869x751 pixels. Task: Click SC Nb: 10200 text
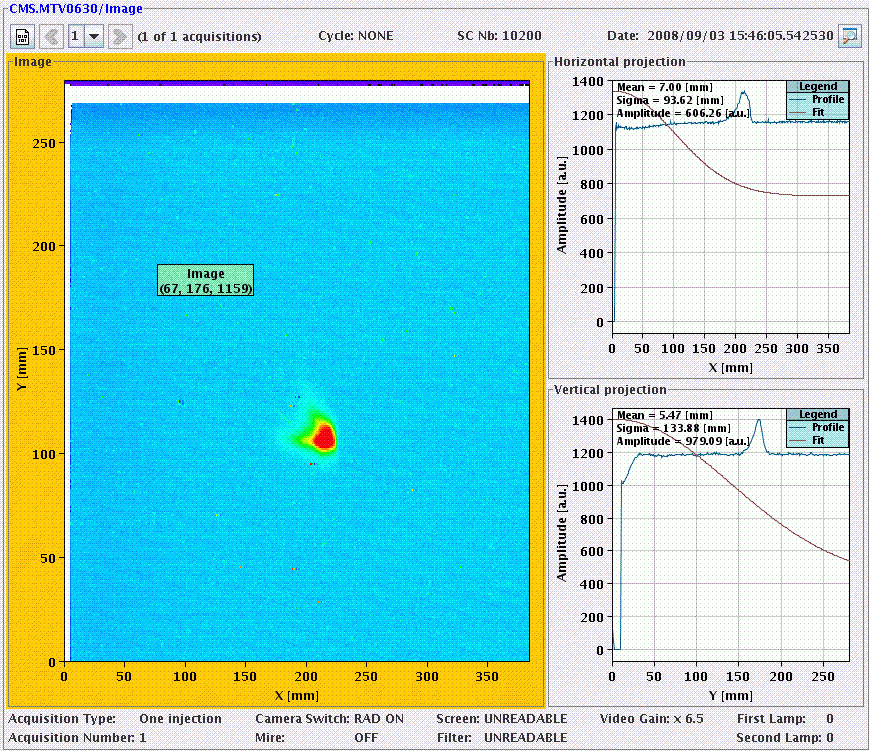[x=499, y=36]
